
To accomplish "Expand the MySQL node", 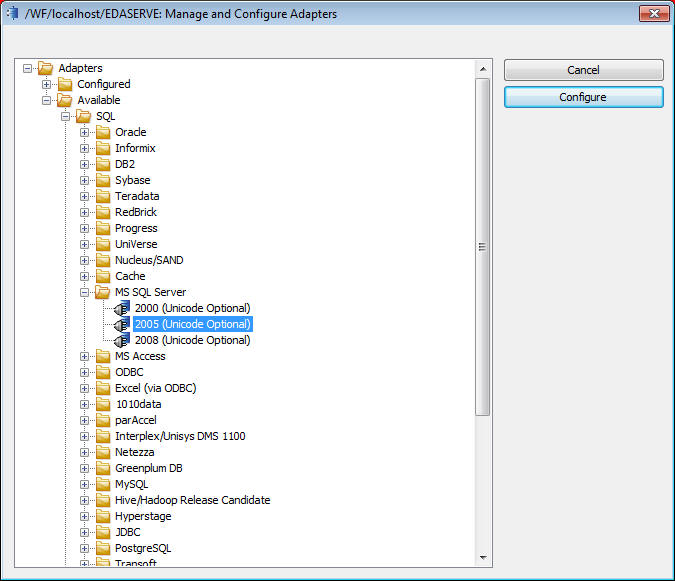I will click(84, 484).
